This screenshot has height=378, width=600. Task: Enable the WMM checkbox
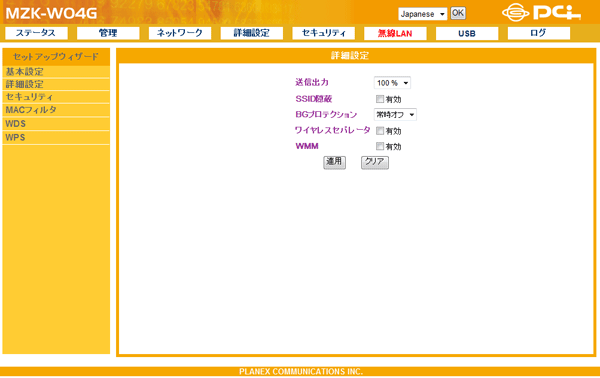(380, 146)
